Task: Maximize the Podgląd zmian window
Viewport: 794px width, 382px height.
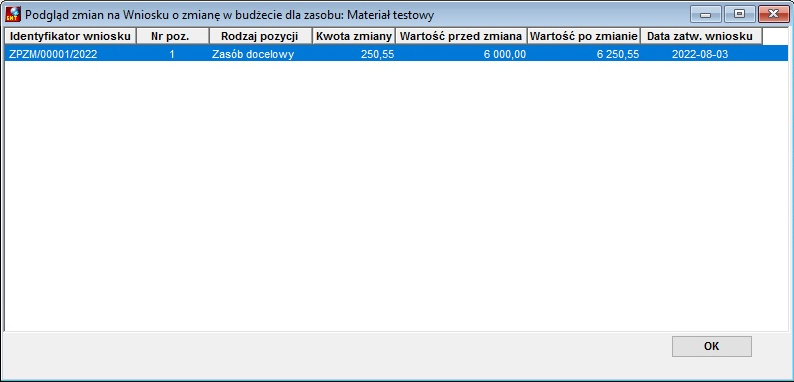Action: tap(739, 14)
